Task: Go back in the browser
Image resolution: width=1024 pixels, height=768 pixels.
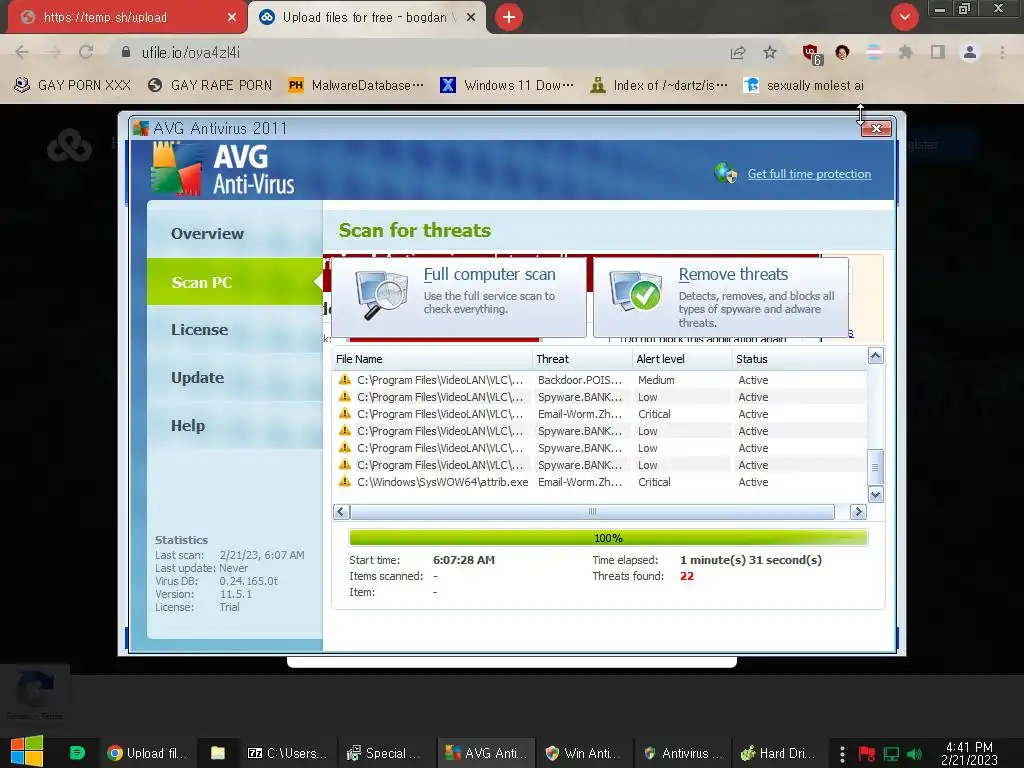Action: pos(22,52)
